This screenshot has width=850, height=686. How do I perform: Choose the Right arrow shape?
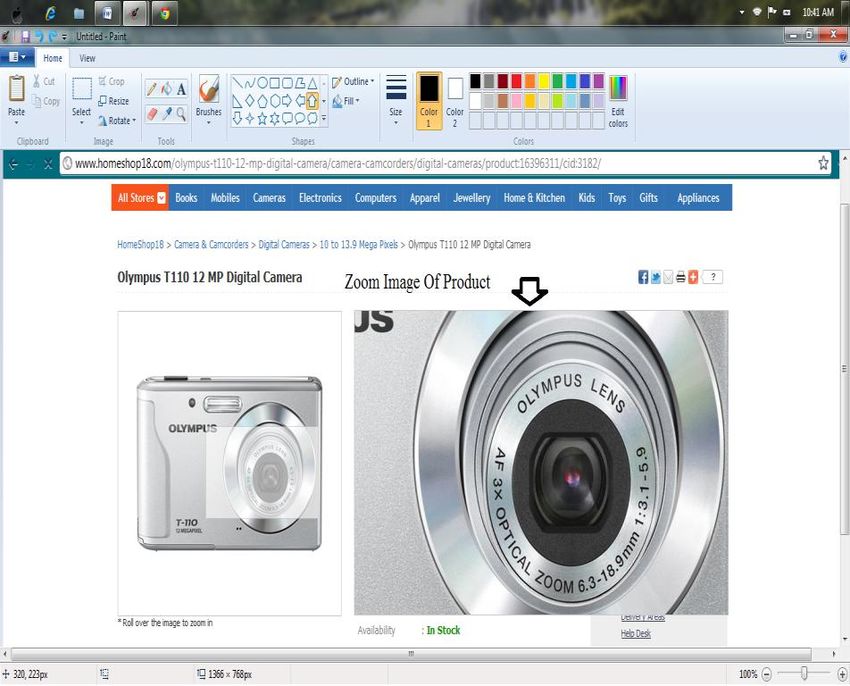tap(287, 101)
